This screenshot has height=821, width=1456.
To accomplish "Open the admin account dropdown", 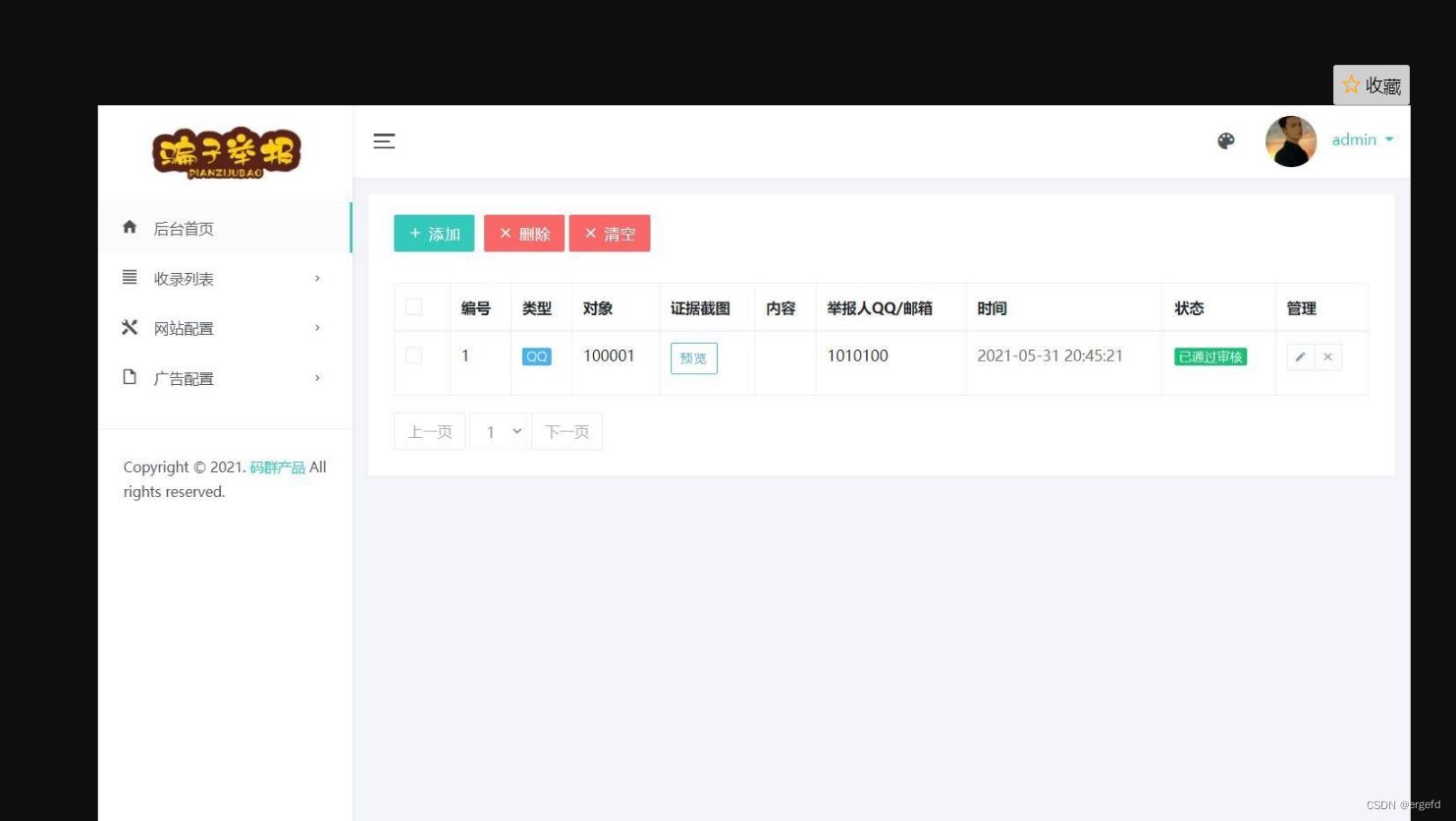I will coord(1362,139).
